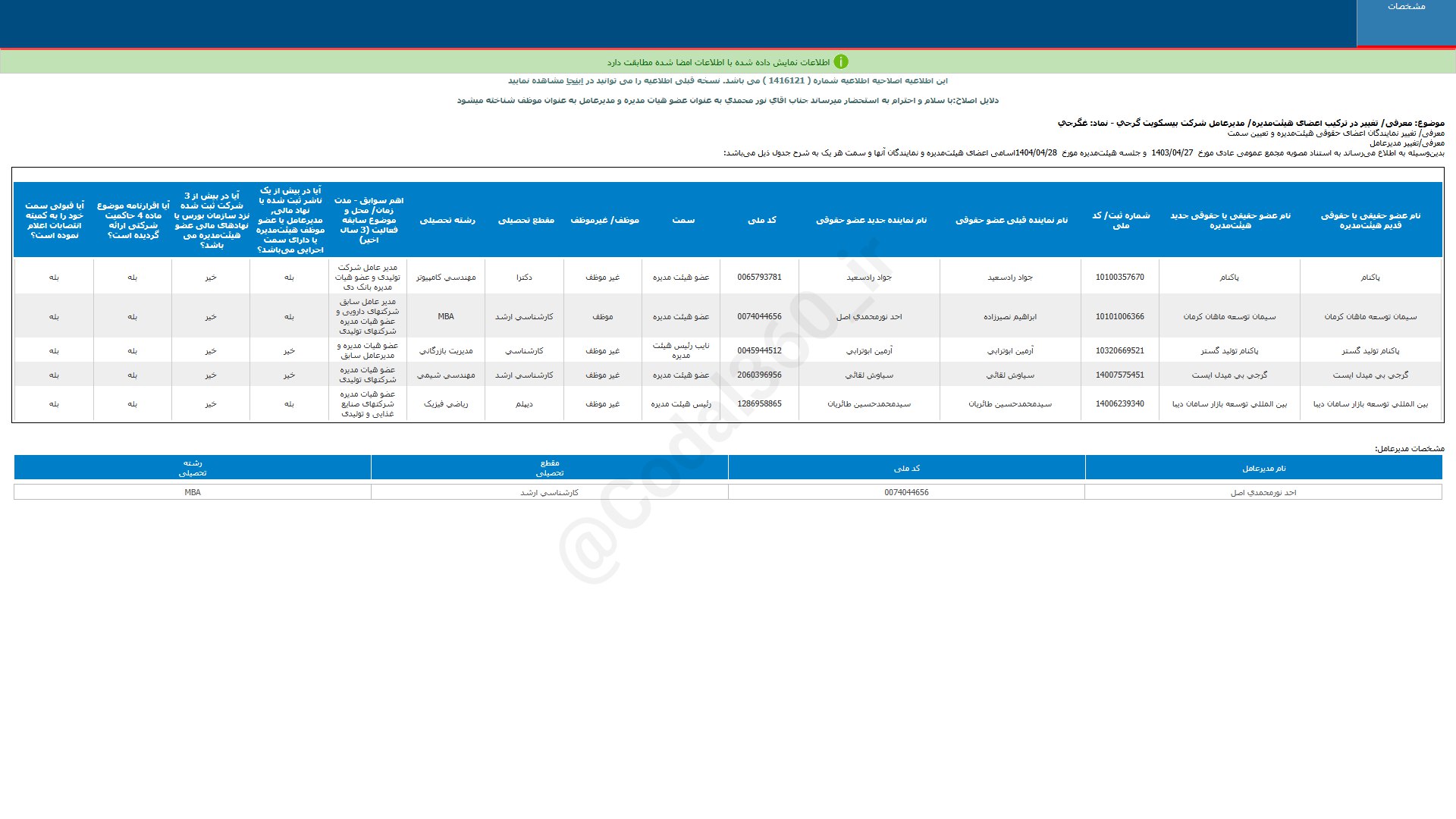Select national ID 0065793781 cell
The width and height of the screenshot is (1456, 819).
point(759,278)
